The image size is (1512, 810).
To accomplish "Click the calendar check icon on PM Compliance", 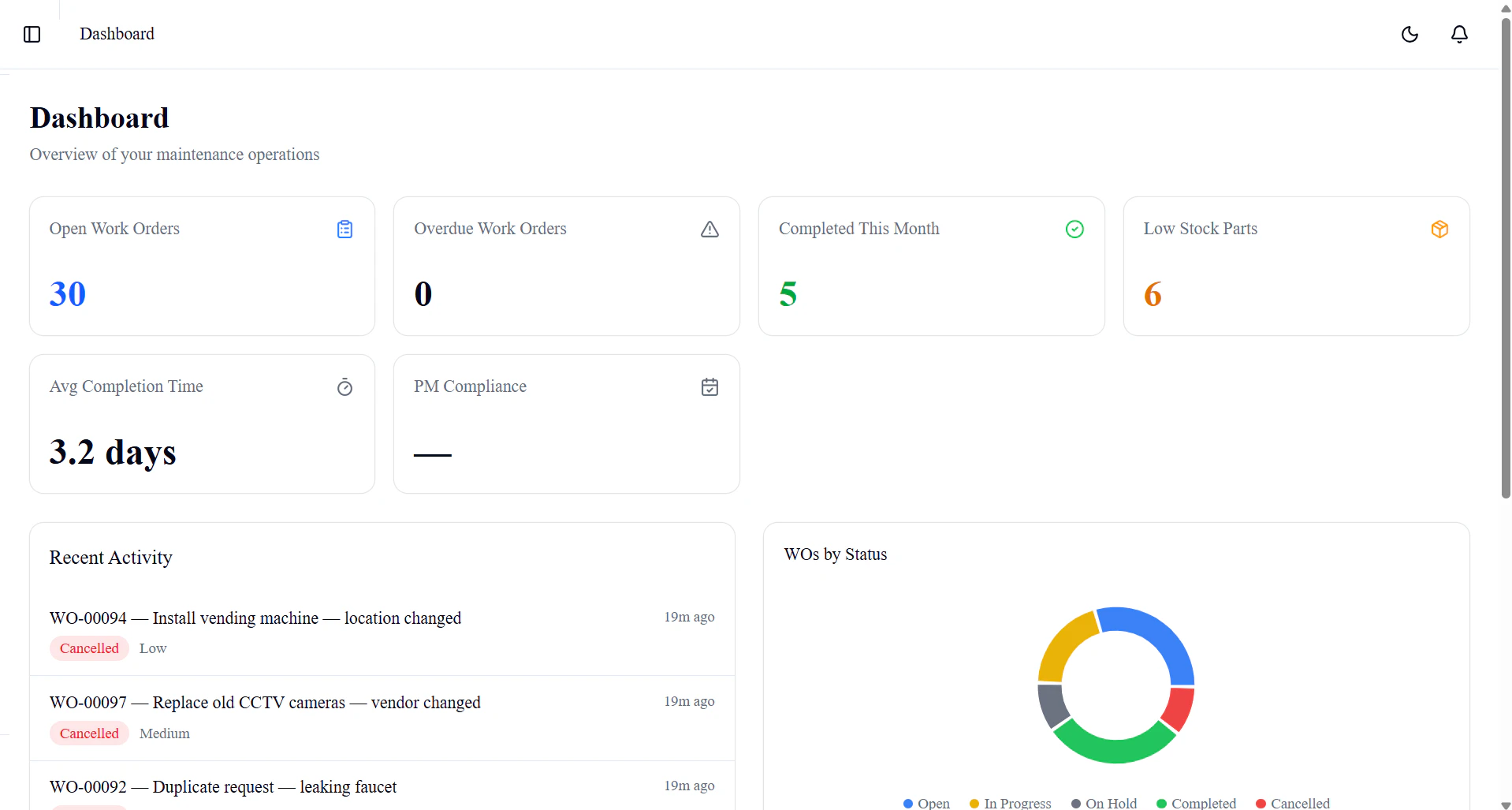I will pyautogui.click(x=709, y=387).
